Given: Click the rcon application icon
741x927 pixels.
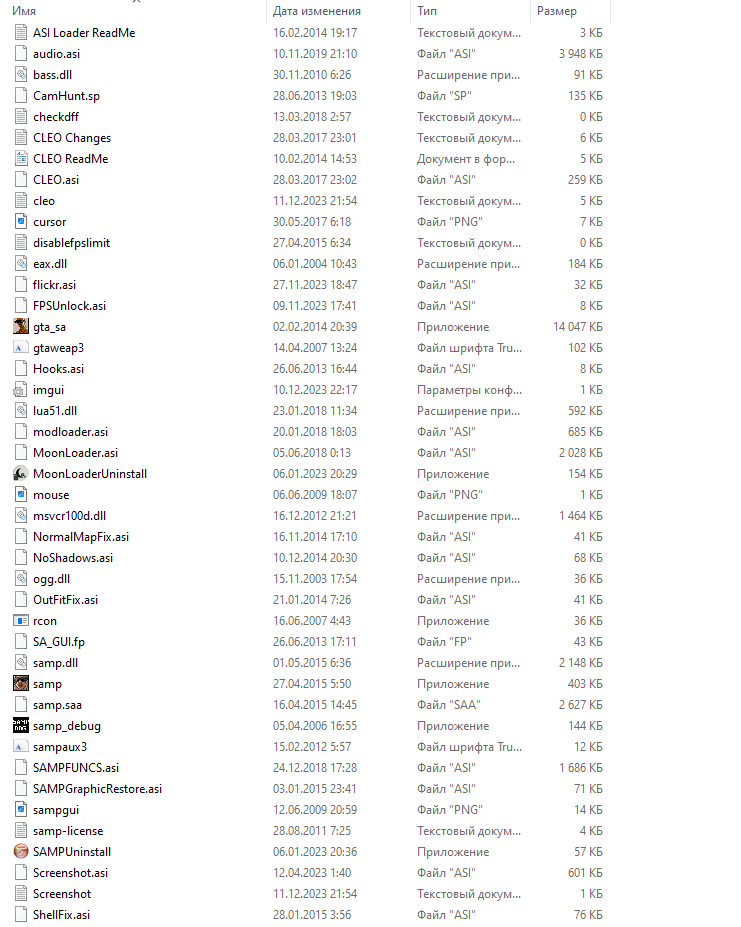Looking at the screenshot, I should click(x=21, y=621).
